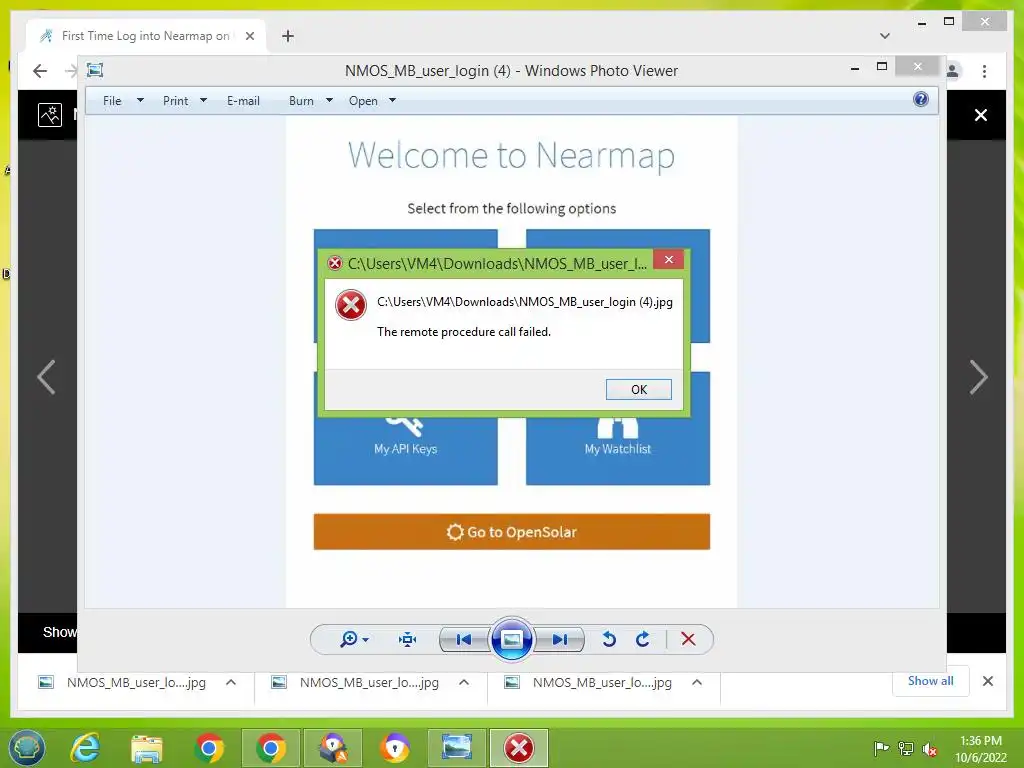The height and width of the screenshot is (768, 1024).
Task: Open Photo Viewer help icon
Action: tap(921, 99)
